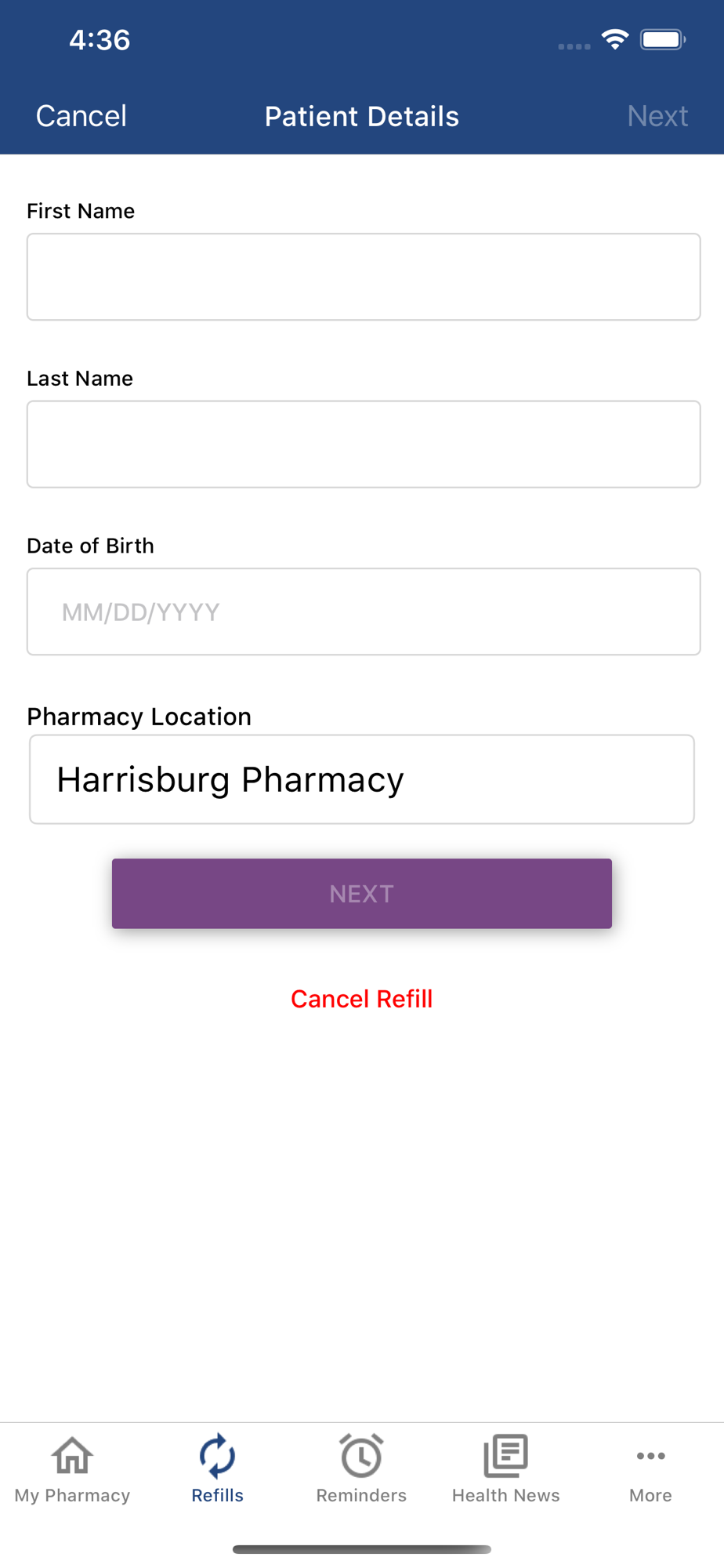
Task: Tap the My Pharmacy home icon
Action: [x=72, y=1456]
